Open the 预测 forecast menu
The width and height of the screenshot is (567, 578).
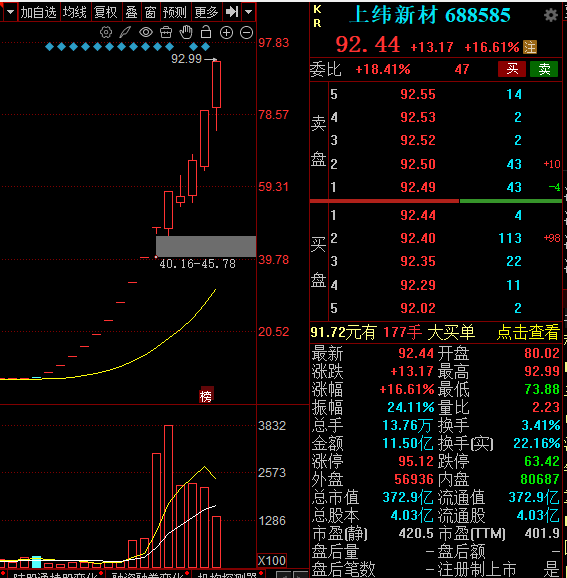pos(175,12)
